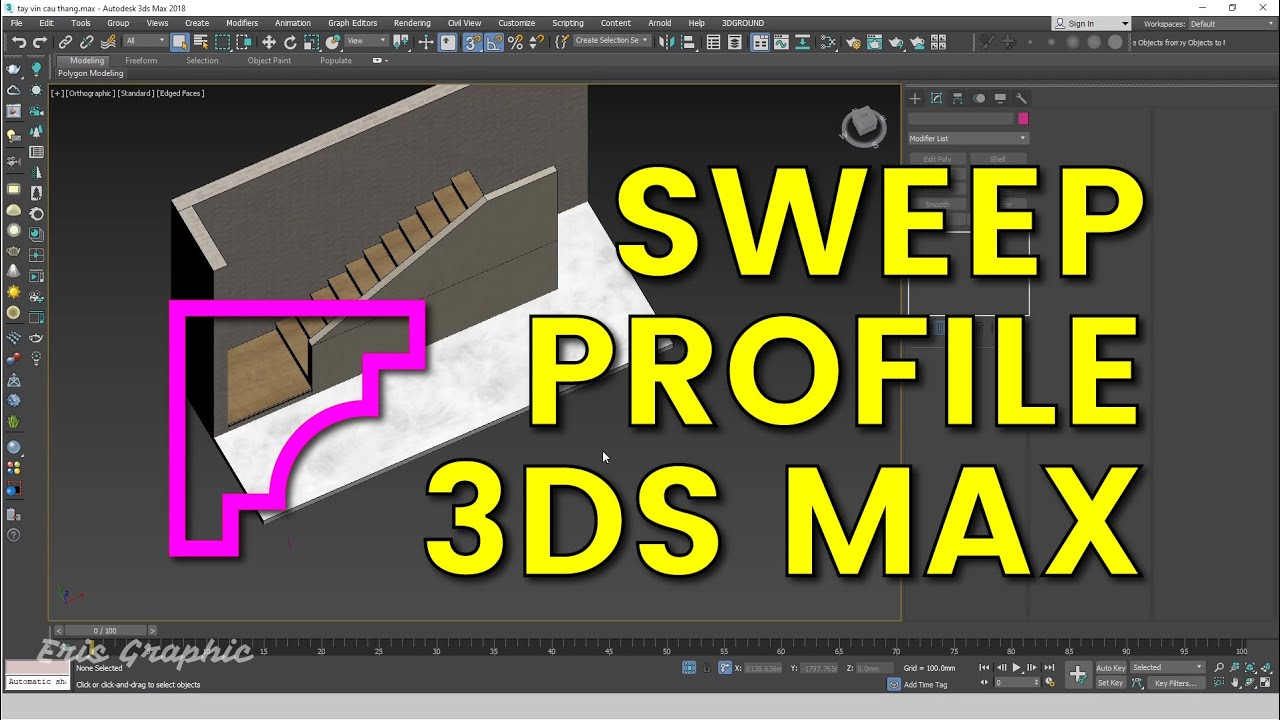The width and height of the screenshot is (1280, 720).
Task: Toggle the Window/Crossing selection mode
Action: [x=244, y=42]
